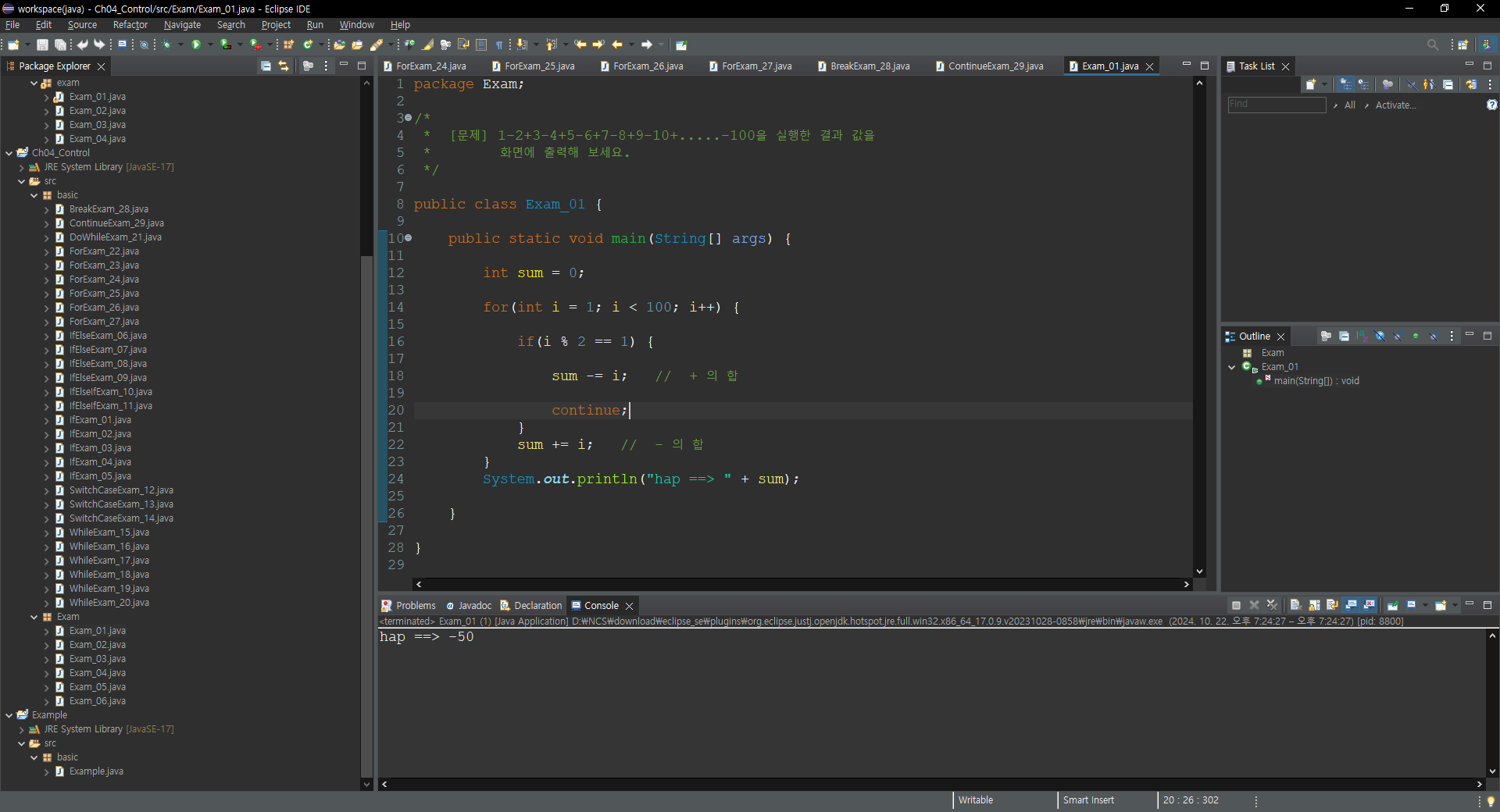This screenshot has height=812, width=1500.
Task: Toggle Link with Editor in Package Explorer
Action: tap(284, 66)
